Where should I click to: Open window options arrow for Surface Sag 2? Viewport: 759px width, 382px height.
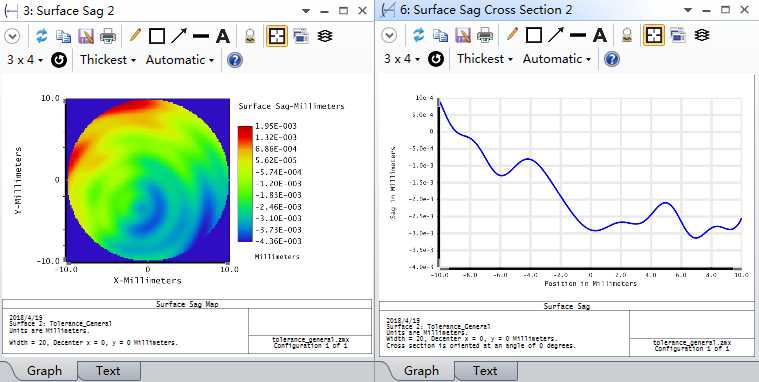click(x=306, y=11)
